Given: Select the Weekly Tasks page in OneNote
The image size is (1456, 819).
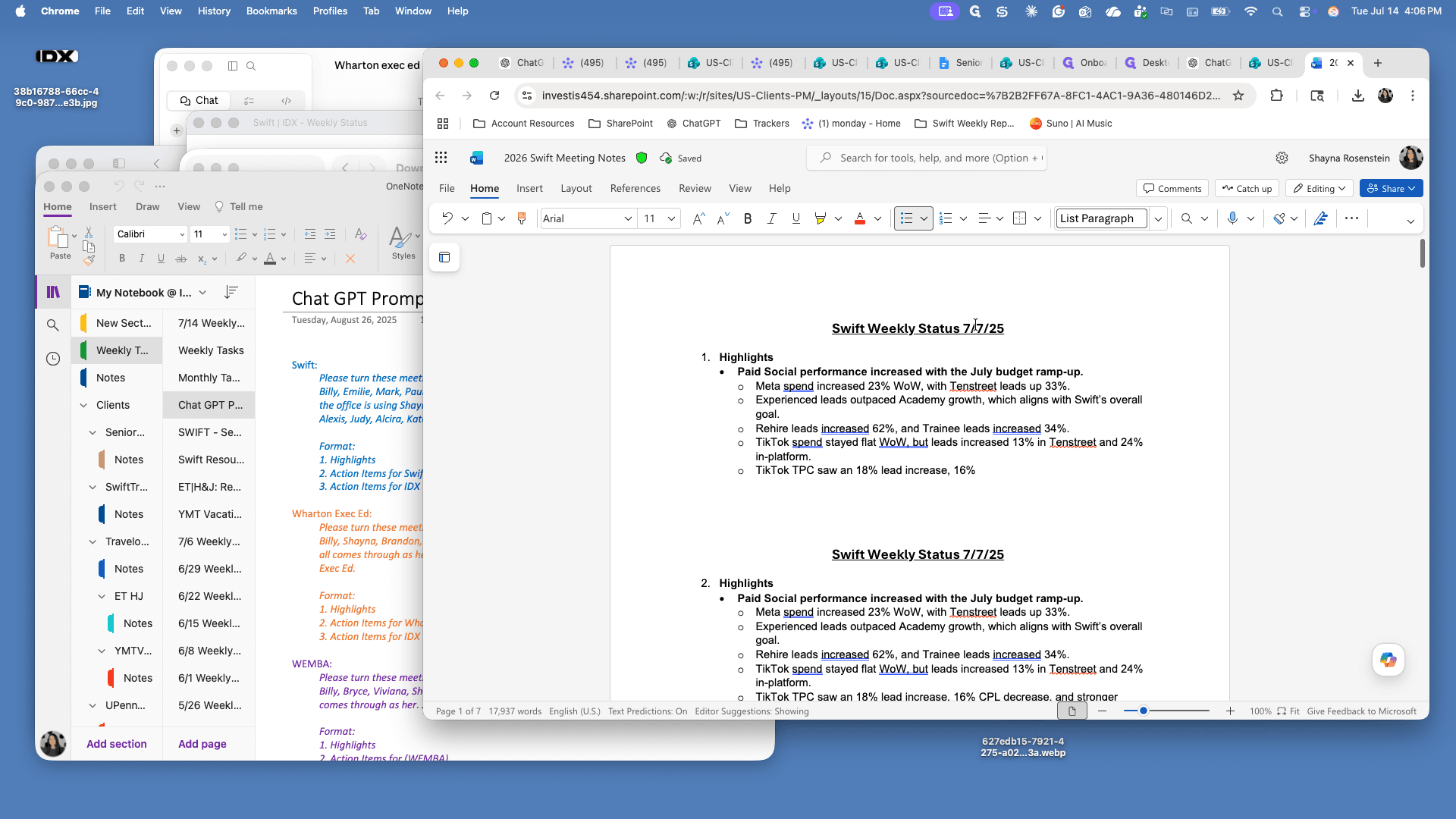Looking at the screenshot, I should [211, 350].
